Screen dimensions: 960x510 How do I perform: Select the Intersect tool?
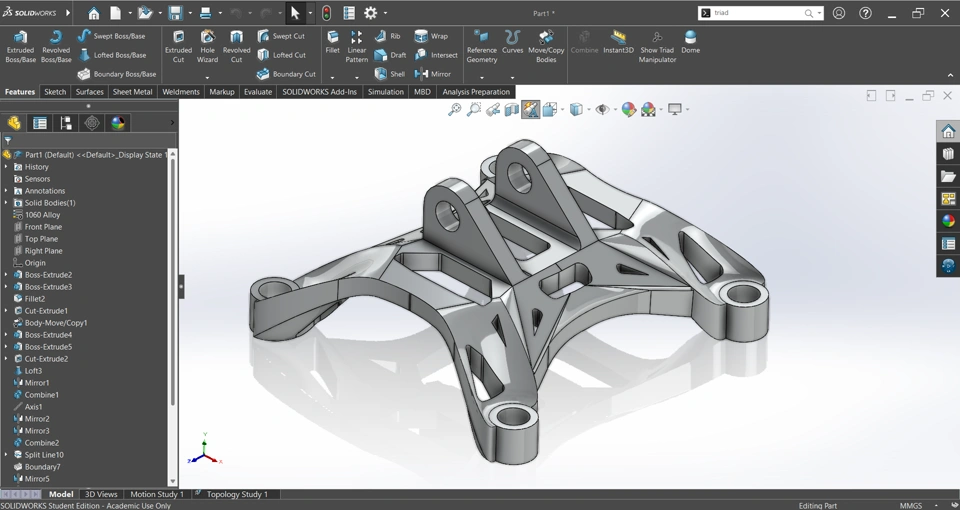tap(436, 55)
